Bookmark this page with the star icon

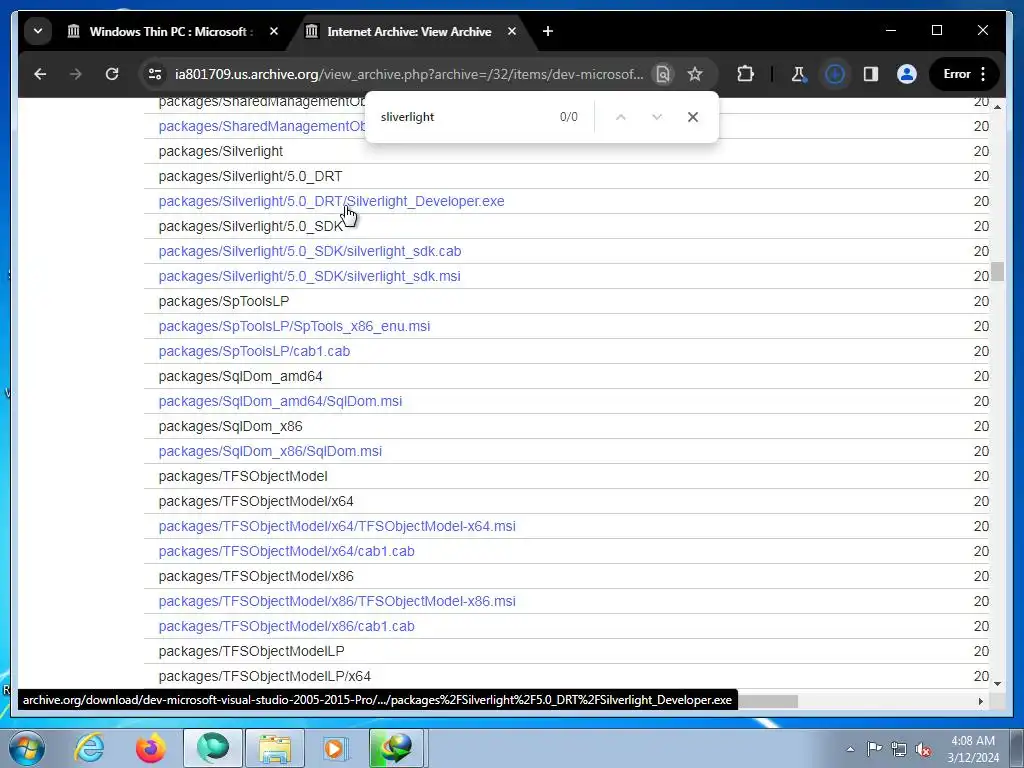click(x=695, y=74)
